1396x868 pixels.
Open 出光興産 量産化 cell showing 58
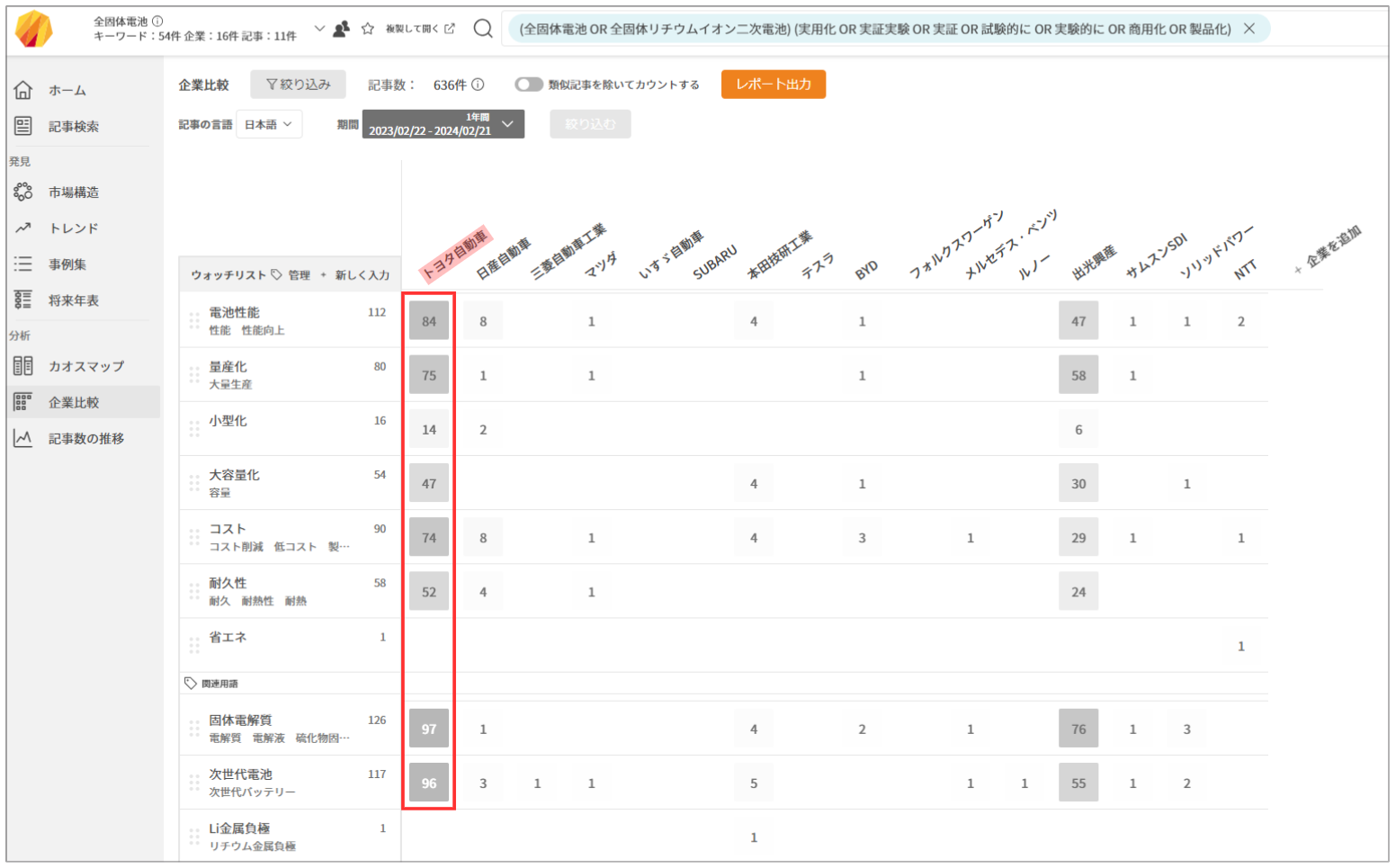tap(1078, 375)
